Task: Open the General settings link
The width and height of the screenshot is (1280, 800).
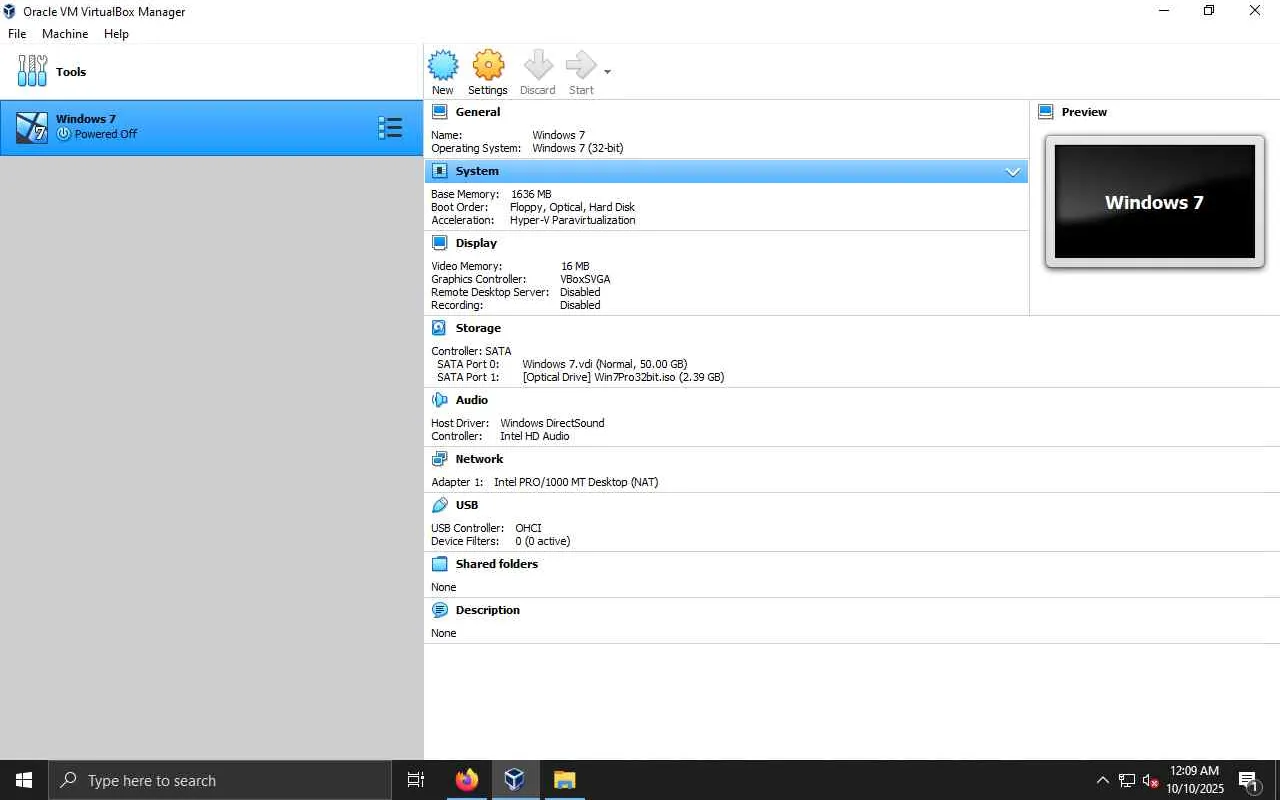Action: tap(478, 112)
